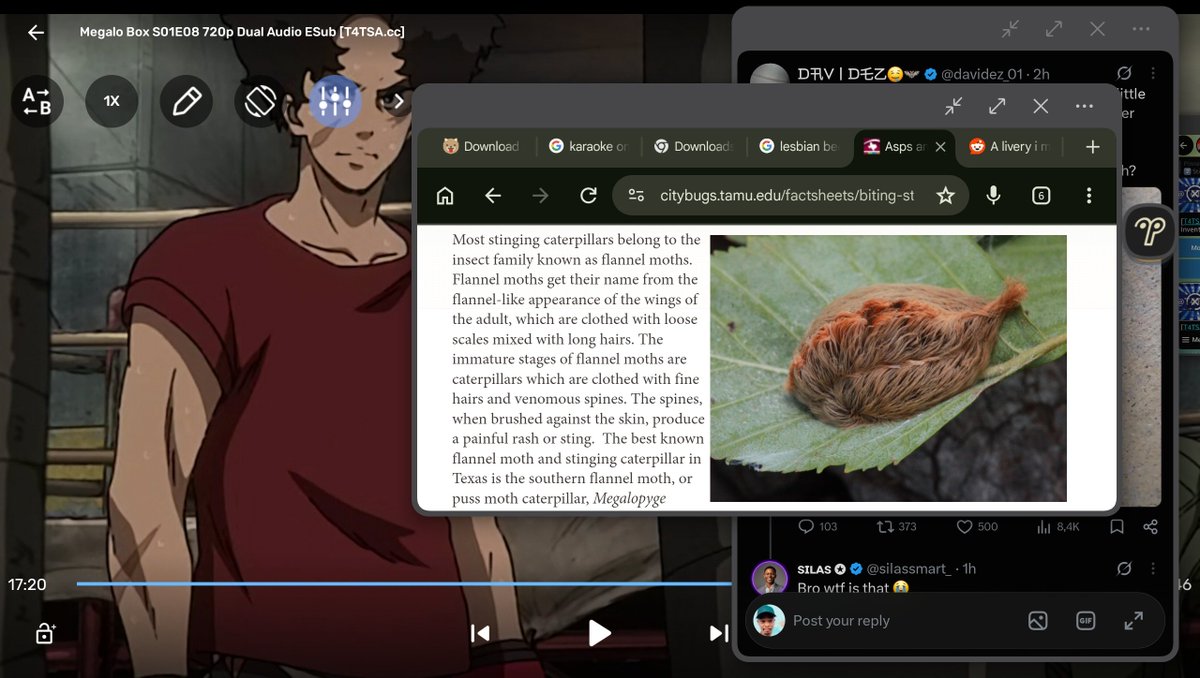View site info icon in address bar
Viewport: 1200px width, 678px height.
[x=636, y=196]
